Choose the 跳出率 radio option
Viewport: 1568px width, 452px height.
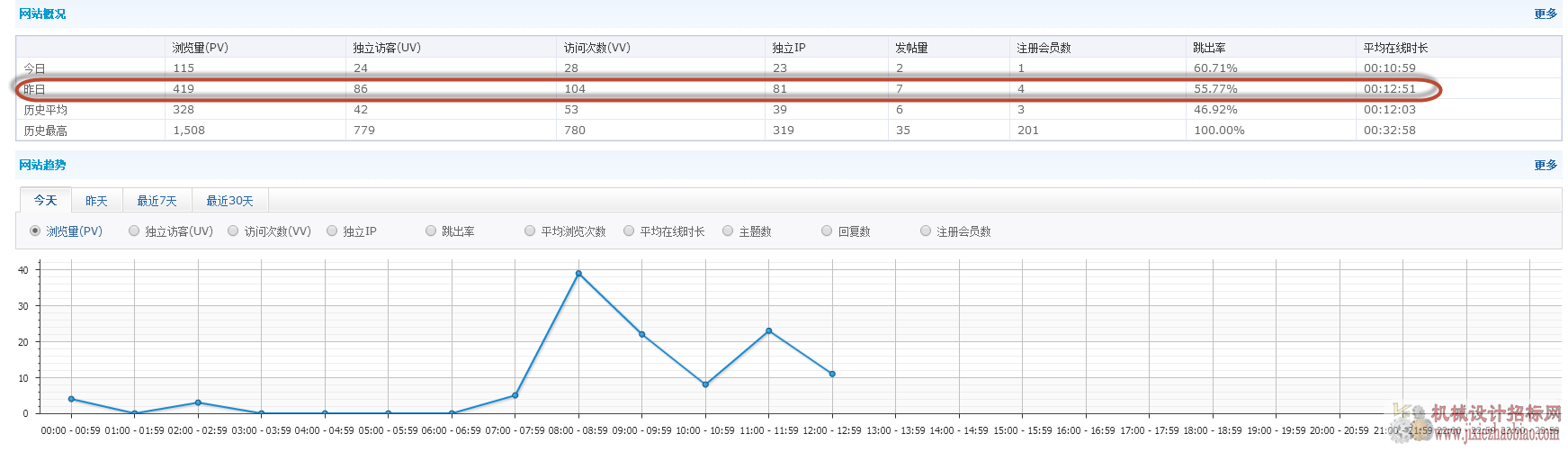tap(431, 231)
